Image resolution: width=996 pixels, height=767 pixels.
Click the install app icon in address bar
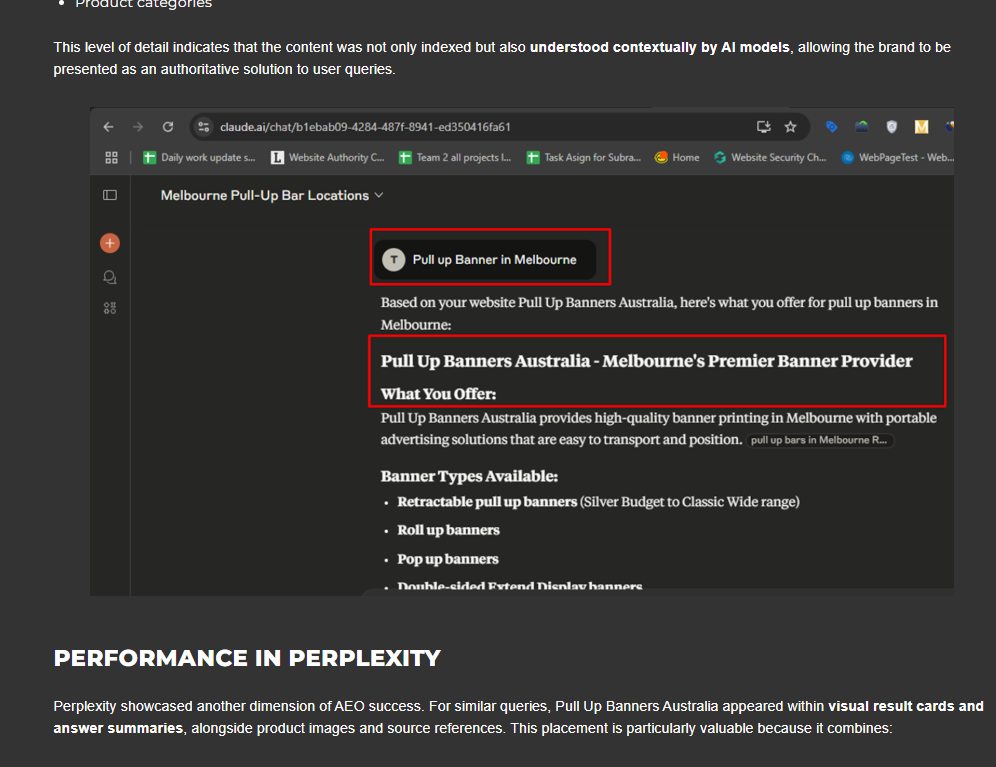(x=764, y=127)
